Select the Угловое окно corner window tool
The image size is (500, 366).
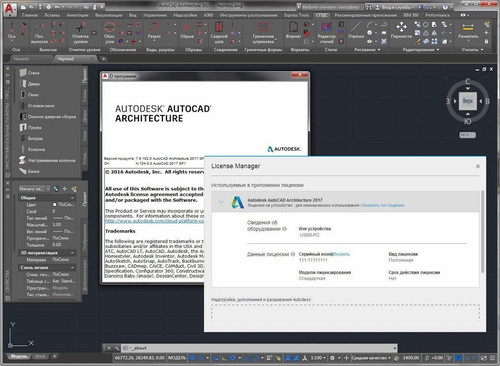tap(37, 106)
